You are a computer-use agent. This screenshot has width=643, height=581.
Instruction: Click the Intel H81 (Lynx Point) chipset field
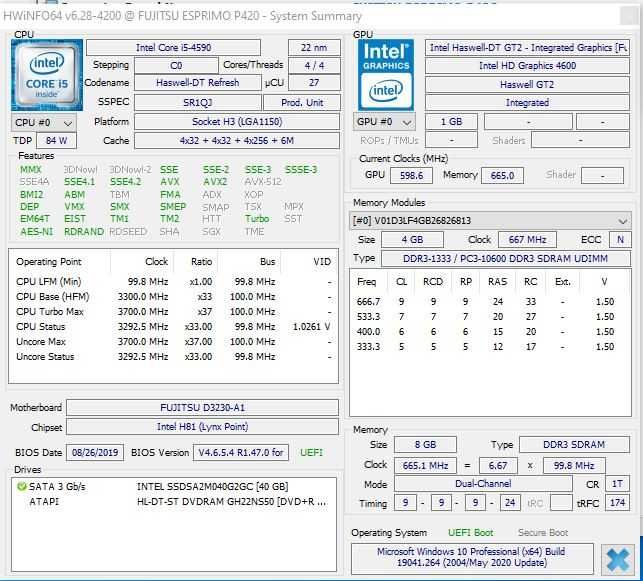(203, 427)
